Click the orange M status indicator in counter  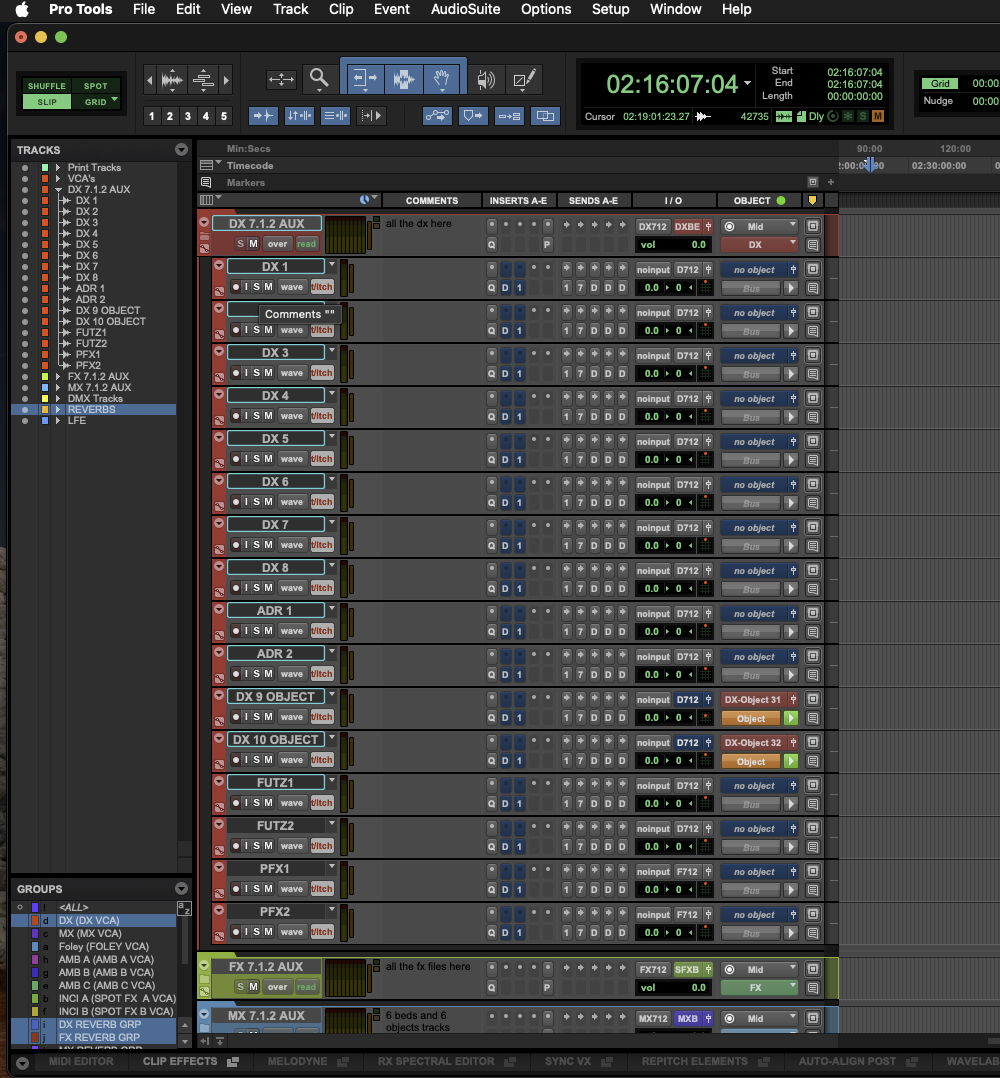pos(878,116)
